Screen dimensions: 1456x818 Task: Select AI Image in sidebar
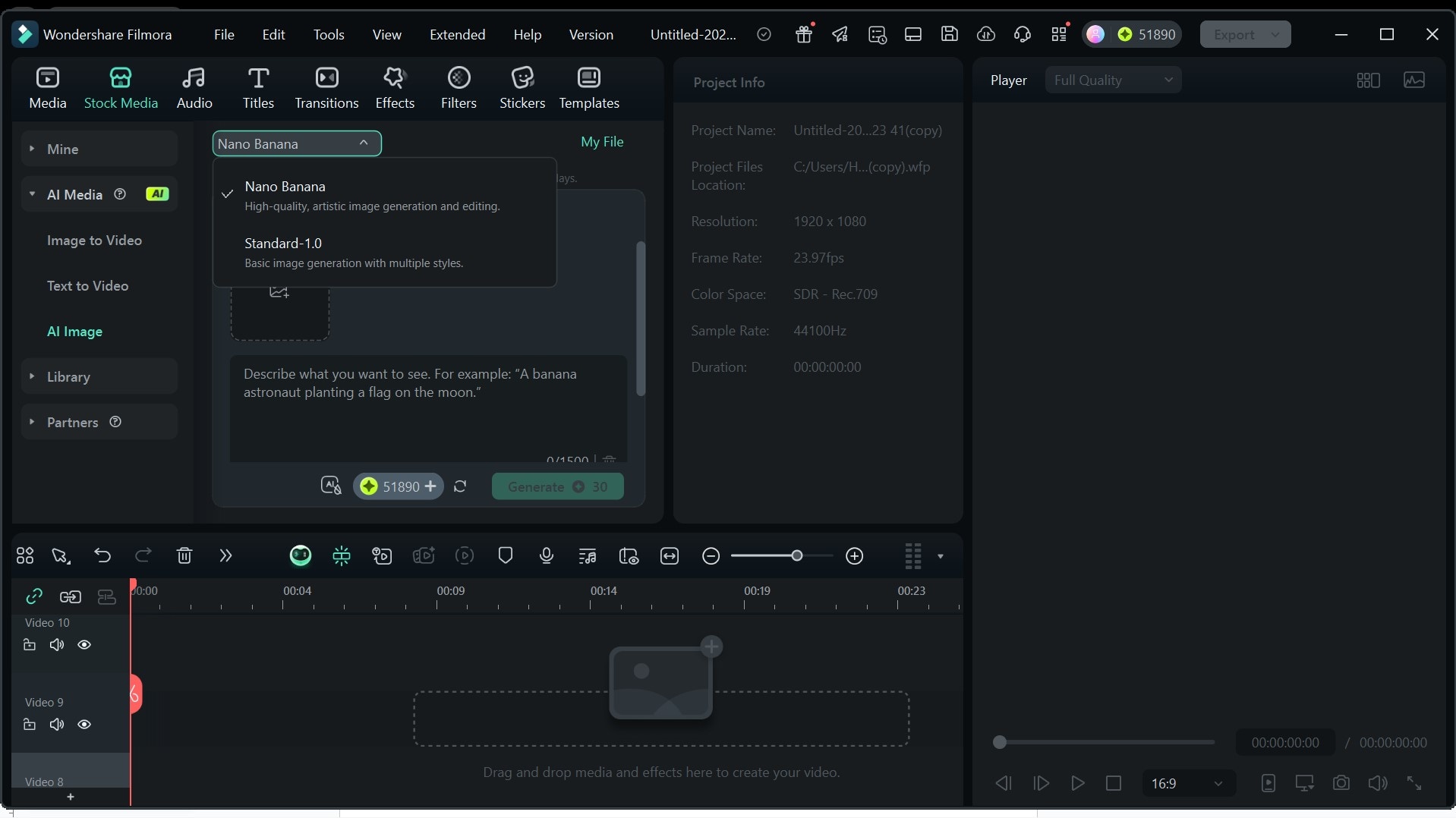[x=74, y=331]
